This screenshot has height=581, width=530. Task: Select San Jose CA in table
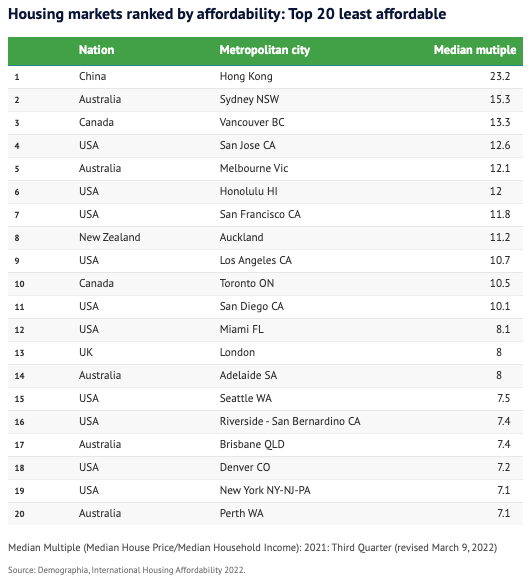click(x=248, y=145)
